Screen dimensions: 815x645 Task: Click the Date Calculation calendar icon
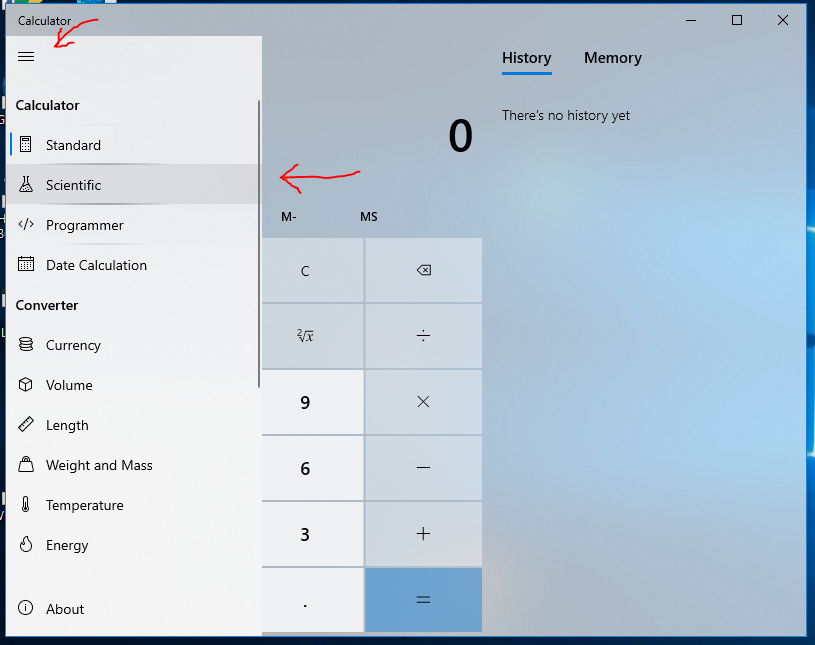coord(25,264)
